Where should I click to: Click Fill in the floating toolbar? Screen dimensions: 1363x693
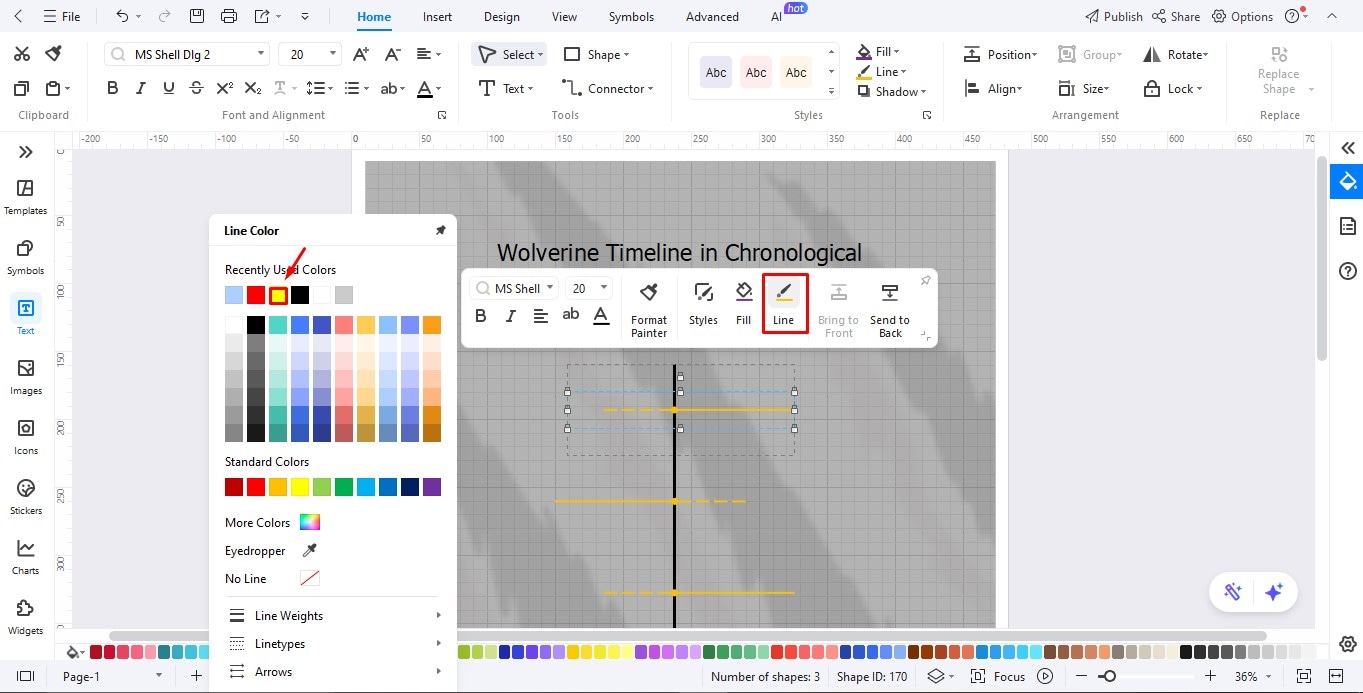pyautogui.click(x=743, y=305)
